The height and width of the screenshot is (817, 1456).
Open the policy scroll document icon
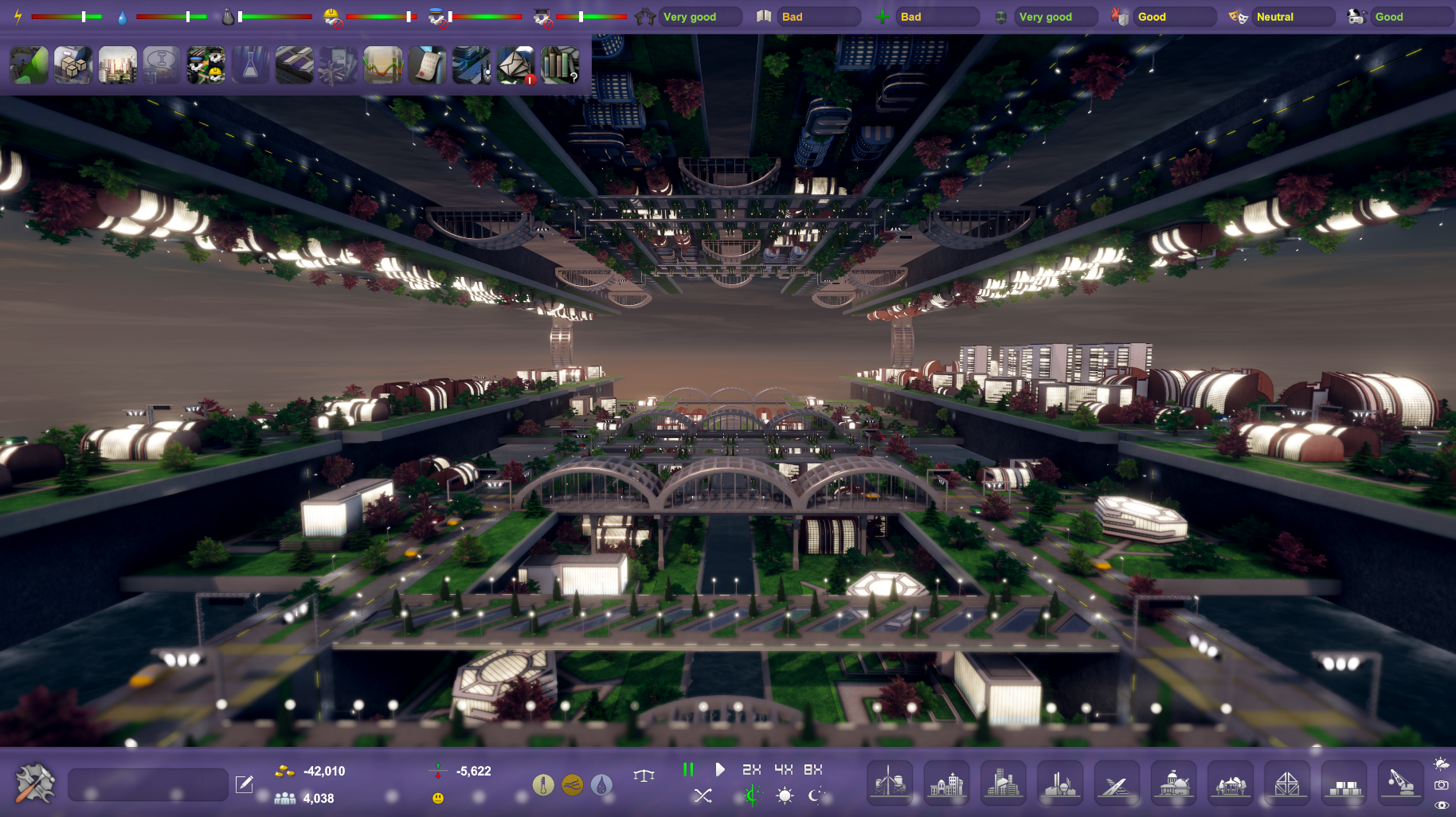[x=428, y=65]
